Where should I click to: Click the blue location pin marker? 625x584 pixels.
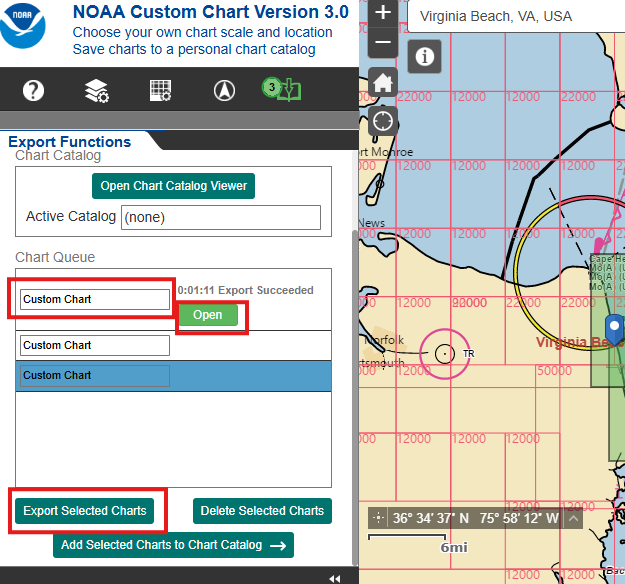point(615,326)
